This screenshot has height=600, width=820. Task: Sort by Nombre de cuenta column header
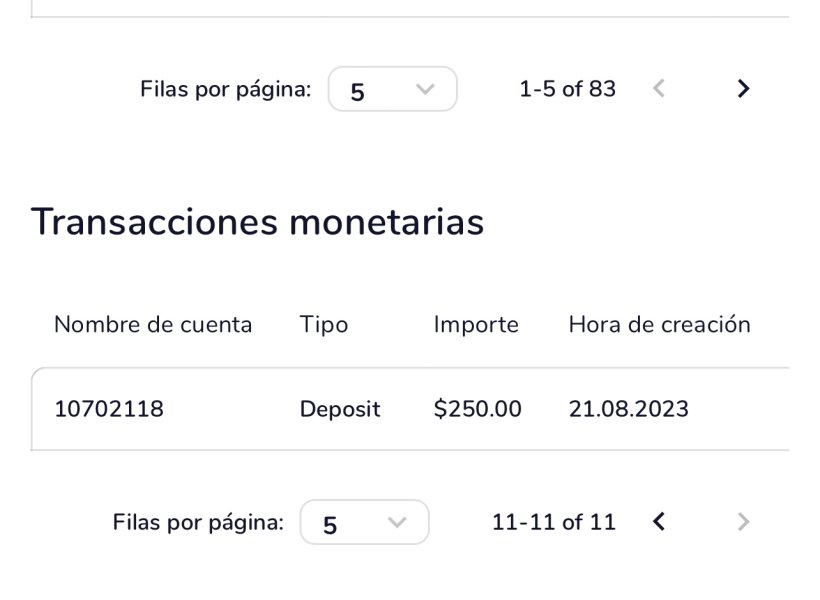coord(153,325)
